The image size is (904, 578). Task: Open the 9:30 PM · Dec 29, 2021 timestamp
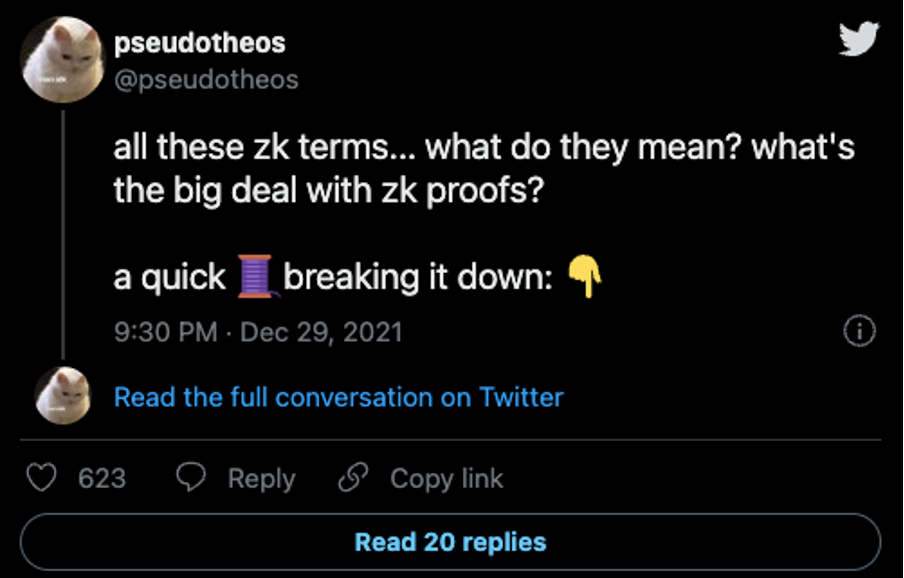[258, 332]
